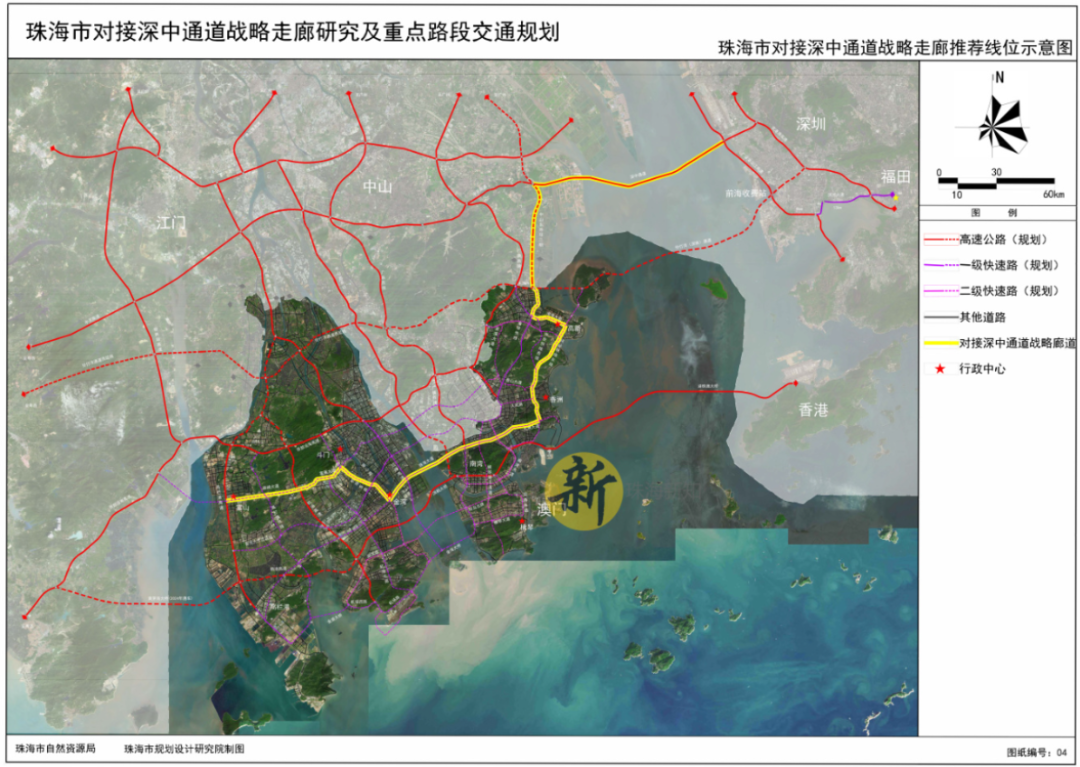Image resolution: width=1080 pixels, height=767 pixels.
Task: Click the N letter above the compass
Action: (999, 77)
